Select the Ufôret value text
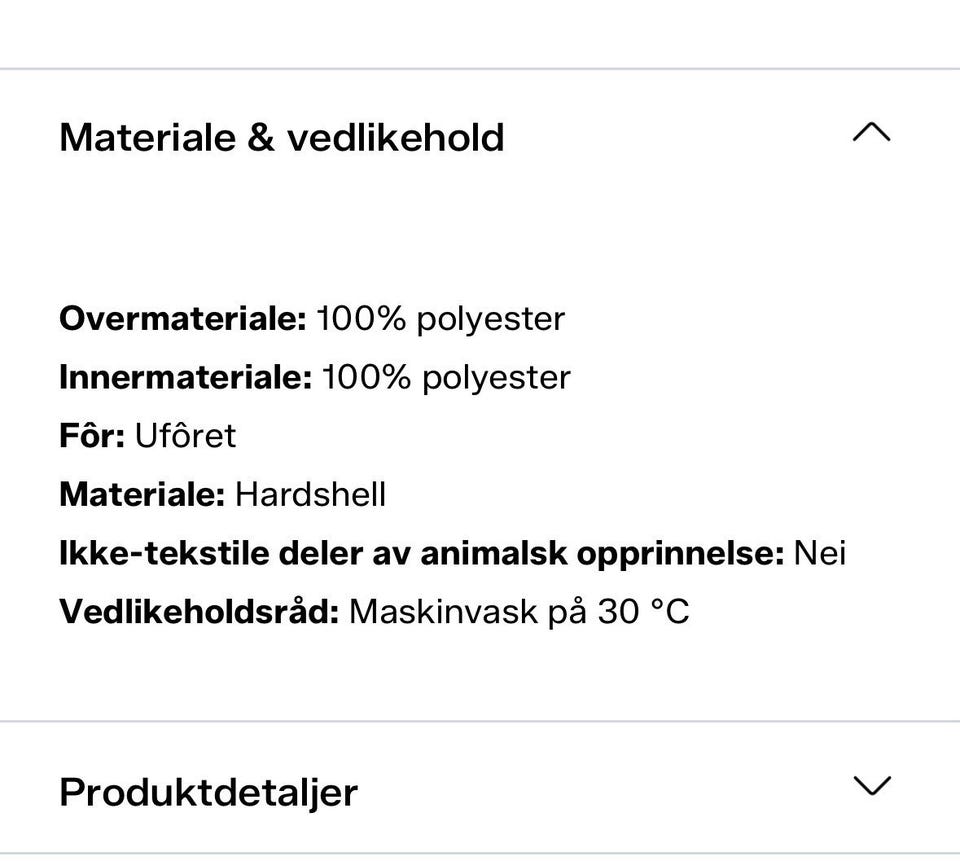 [x=185, y=435]
